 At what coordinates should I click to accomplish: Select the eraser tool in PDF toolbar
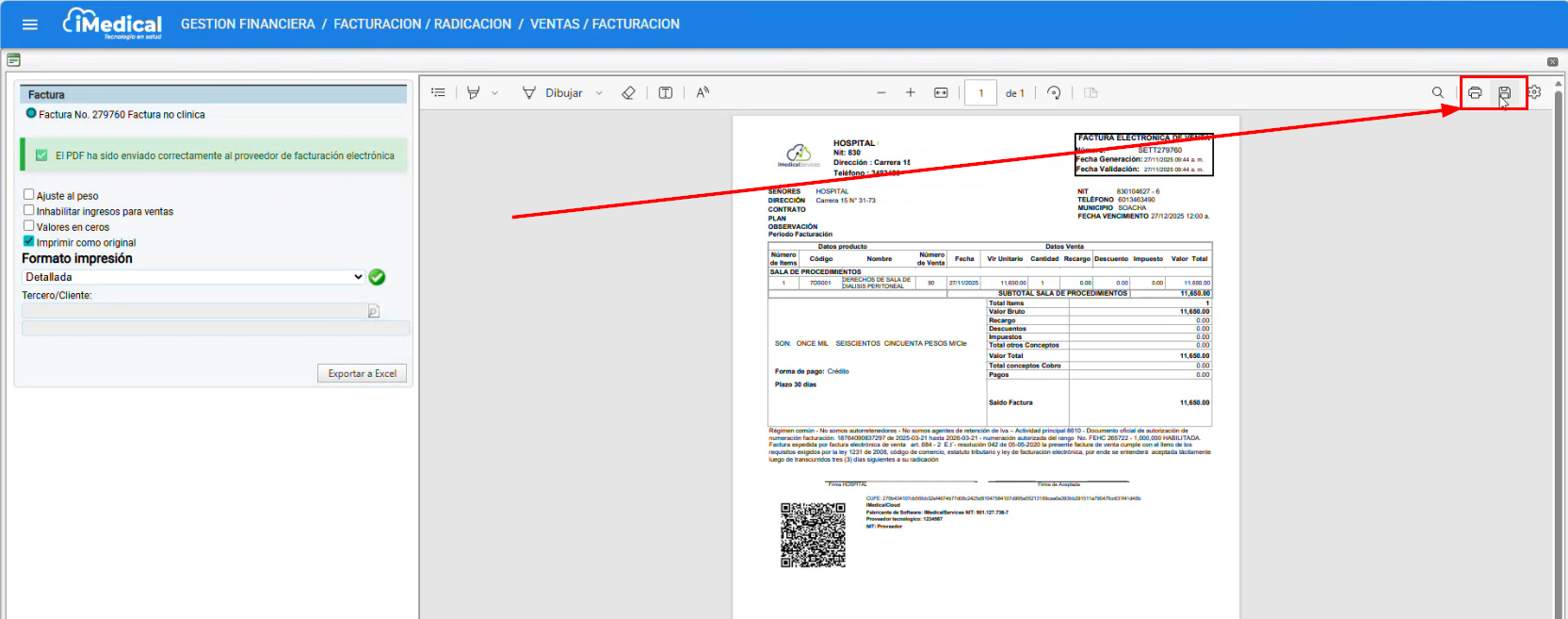click(628, 92)
